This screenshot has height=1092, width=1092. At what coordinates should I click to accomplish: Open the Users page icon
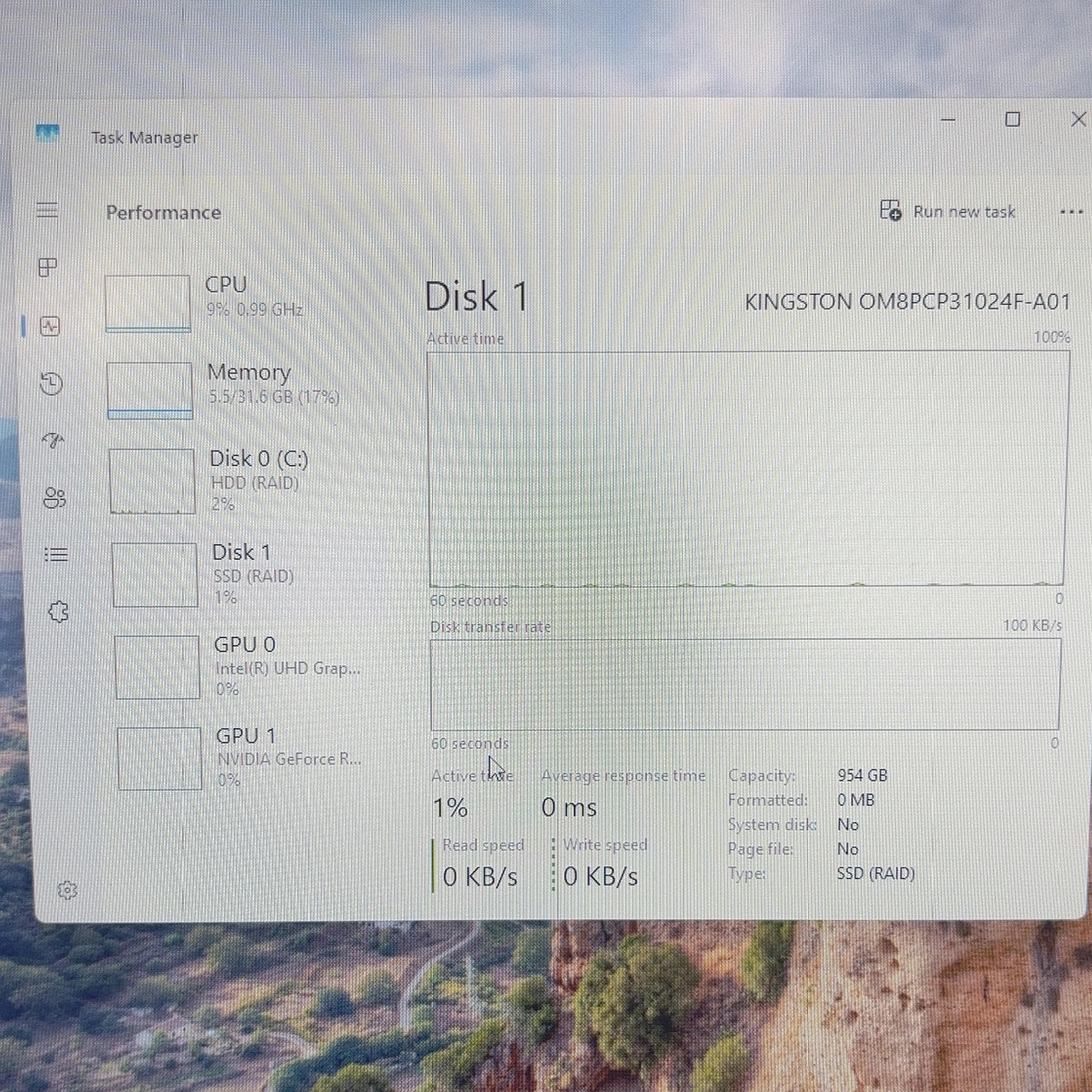[55, 498]
